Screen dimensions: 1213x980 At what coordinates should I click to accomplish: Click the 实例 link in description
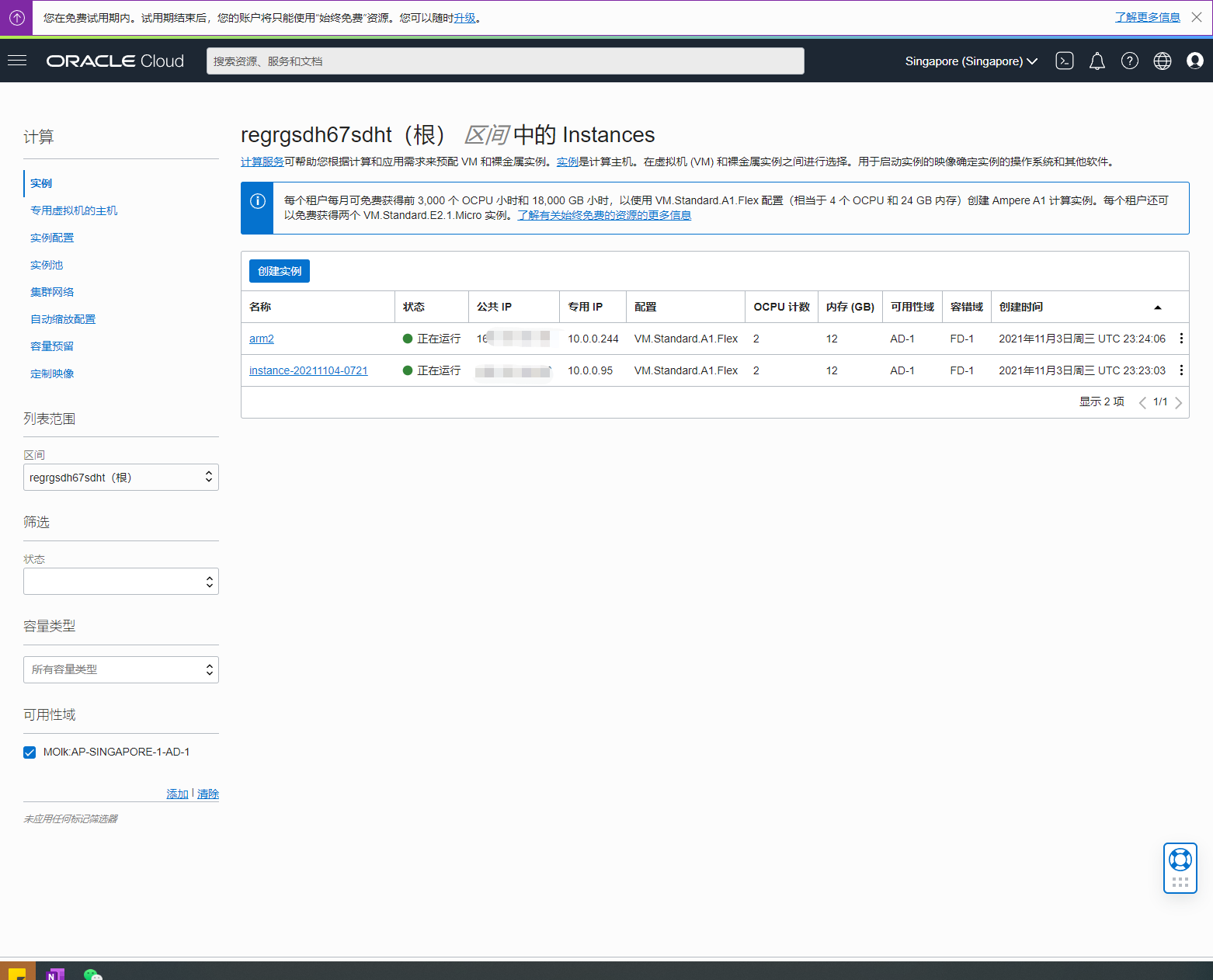coord(568,162)
